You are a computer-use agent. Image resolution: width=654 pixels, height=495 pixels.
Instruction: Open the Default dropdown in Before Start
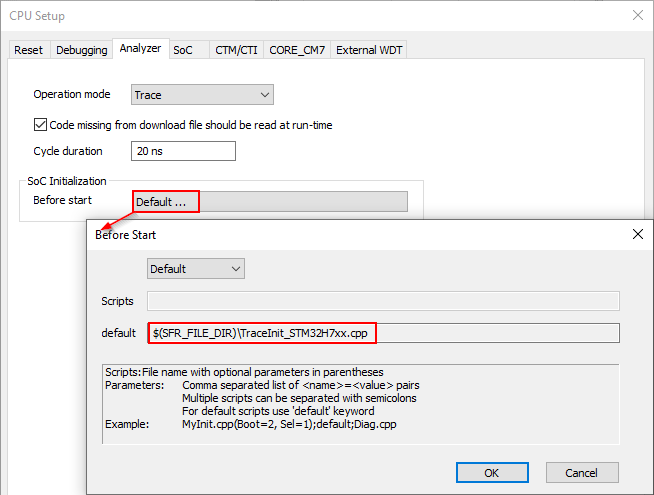[196, 269]
